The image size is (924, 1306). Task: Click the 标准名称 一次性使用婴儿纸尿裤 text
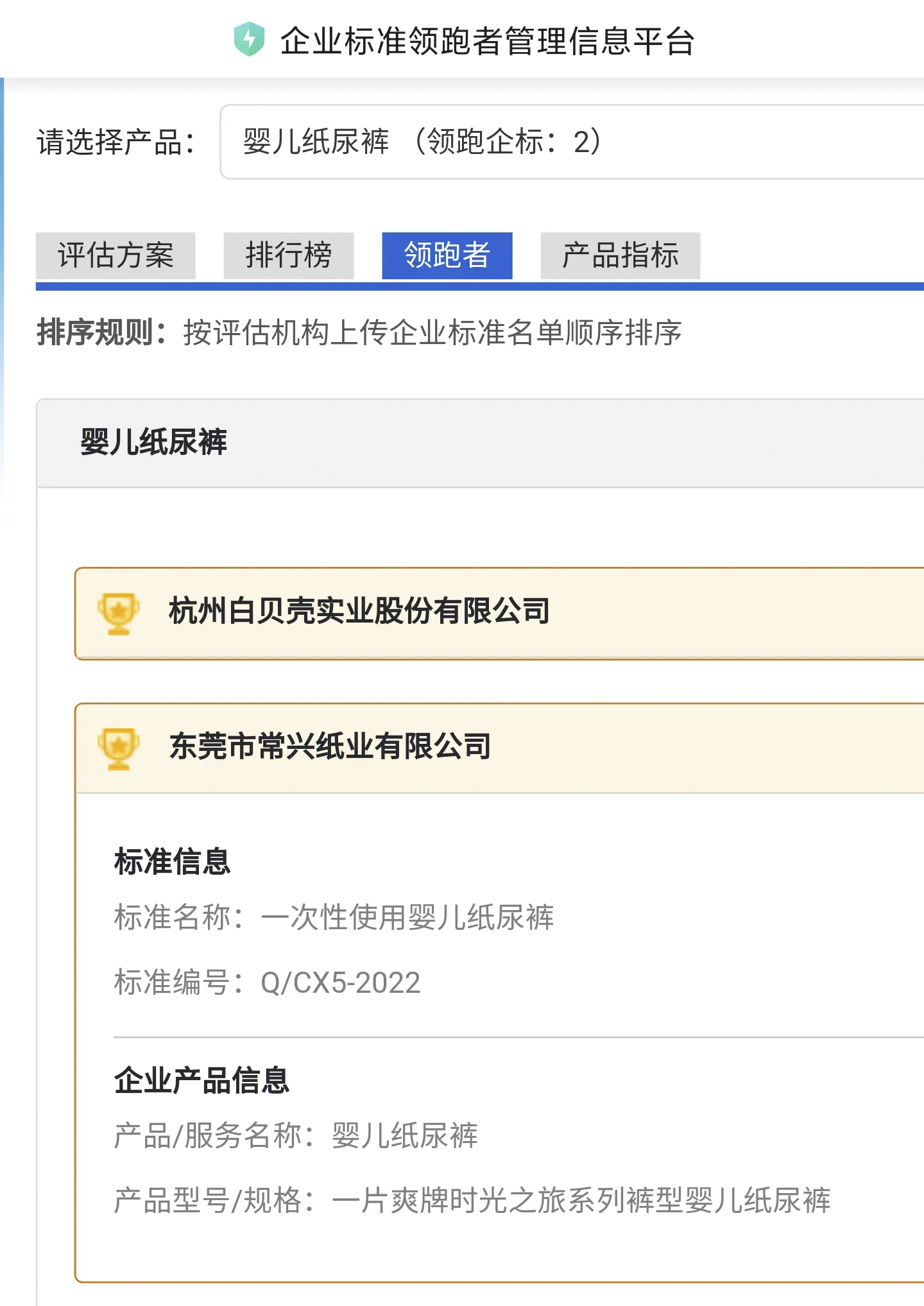(x=334, y=917)
